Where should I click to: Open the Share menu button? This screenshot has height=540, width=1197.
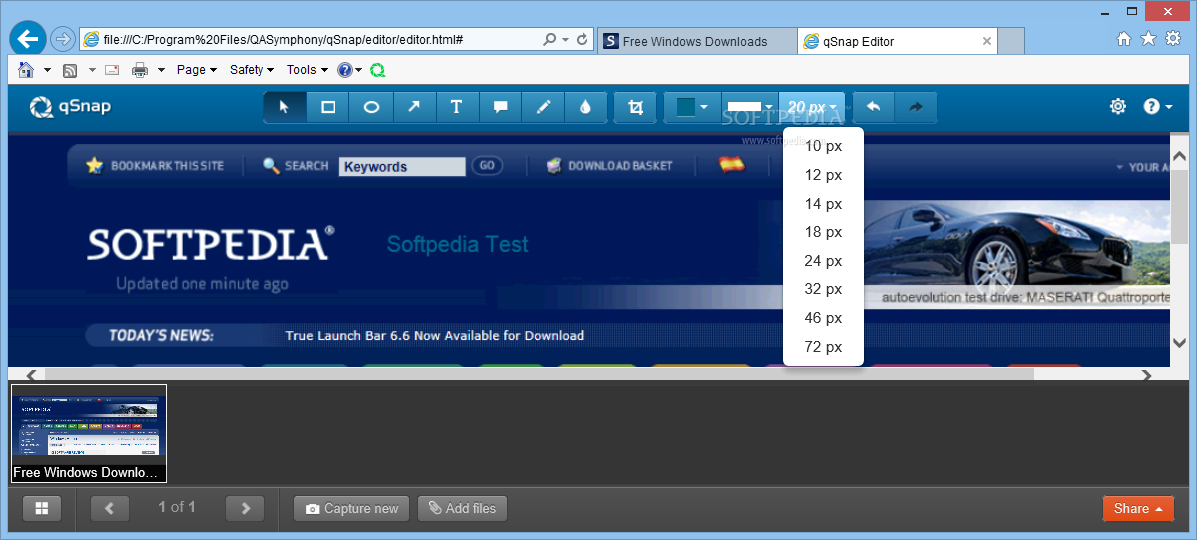1138,509
